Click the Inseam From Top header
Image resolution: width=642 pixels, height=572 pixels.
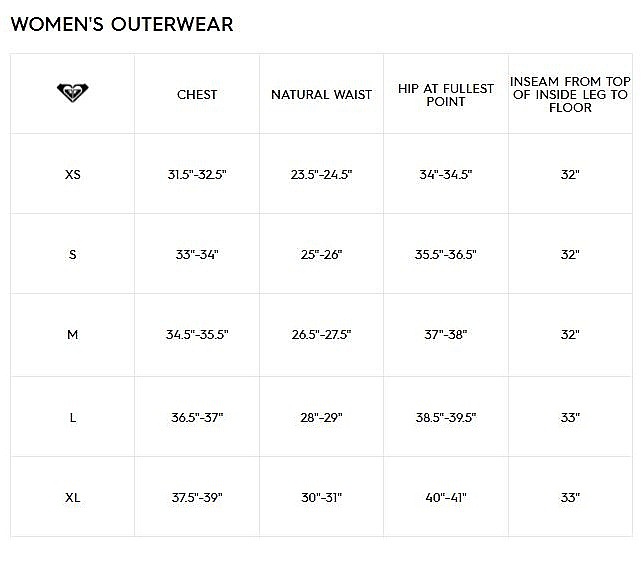569,95
